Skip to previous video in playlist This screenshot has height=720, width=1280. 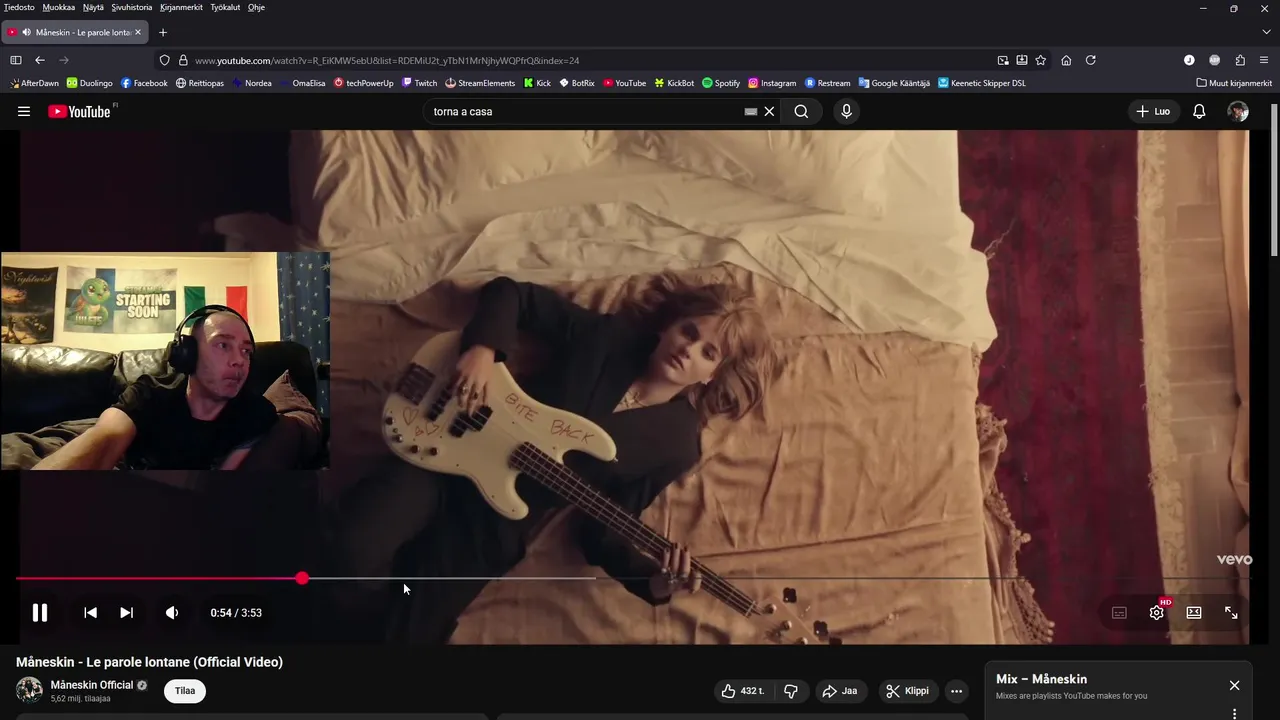coord(90,613)
